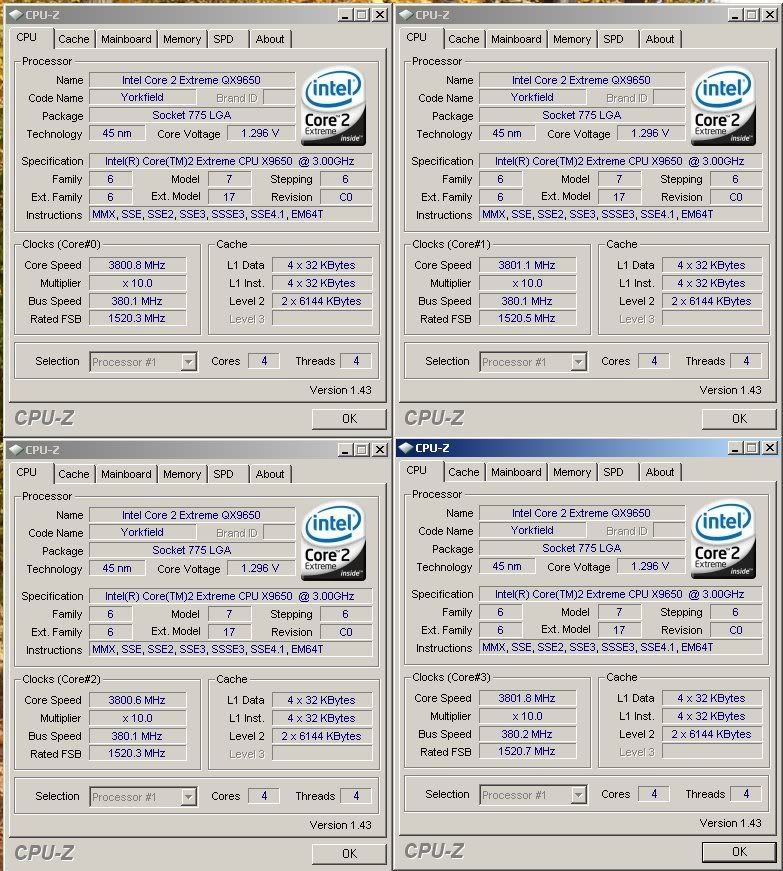Screen dimensions: 783x871
Task: Click the L1 Data cache value in Core#1 window
Action: pyautogui.click(x=711, y=266)
